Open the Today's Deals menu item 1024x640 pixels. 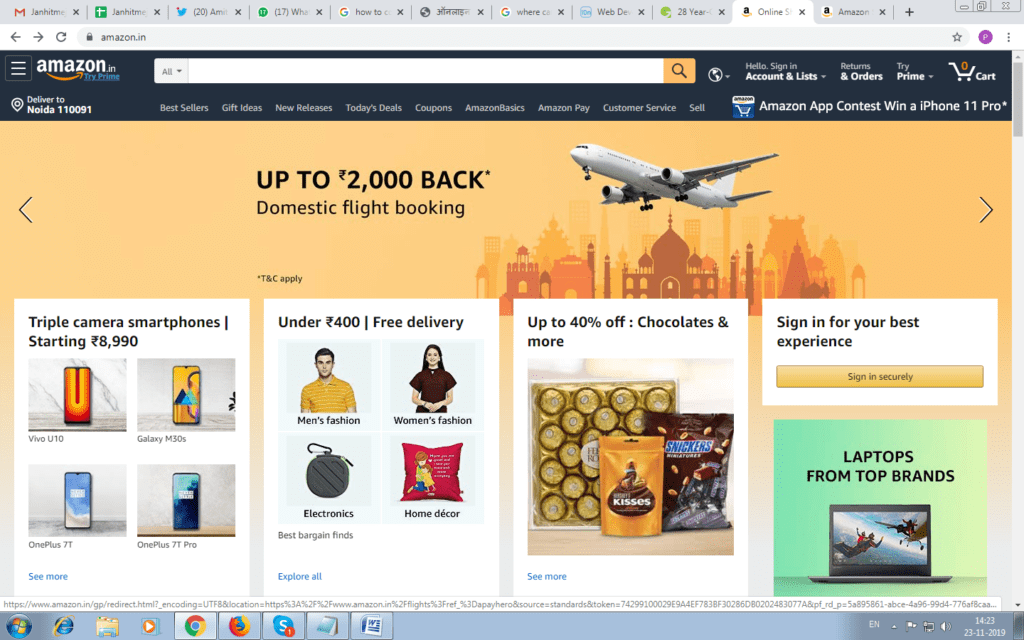coord(374,108)
